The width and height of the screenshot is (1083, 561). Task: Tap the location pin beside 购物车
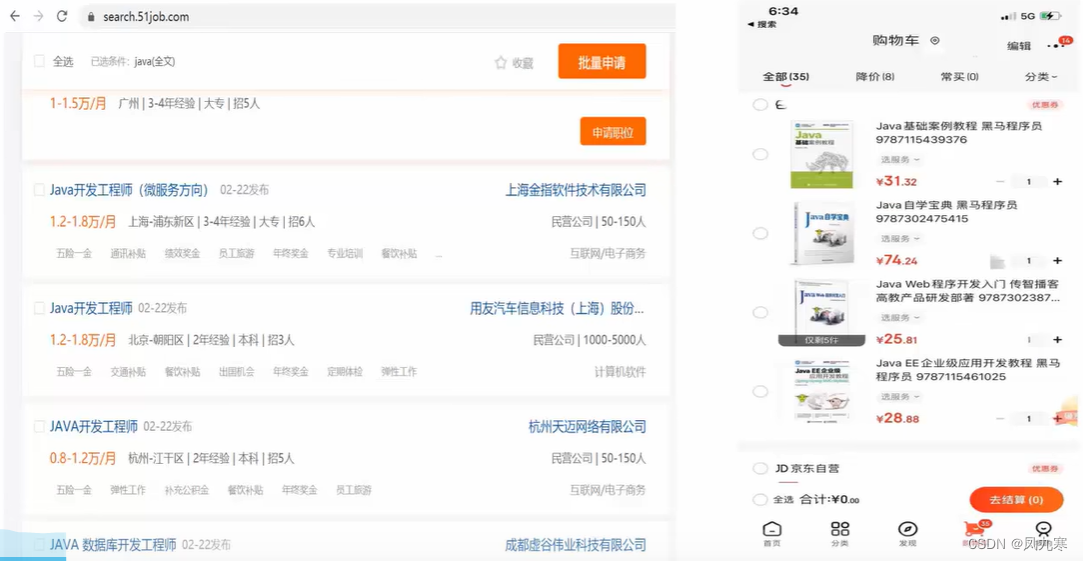click(x=935, y=41)
